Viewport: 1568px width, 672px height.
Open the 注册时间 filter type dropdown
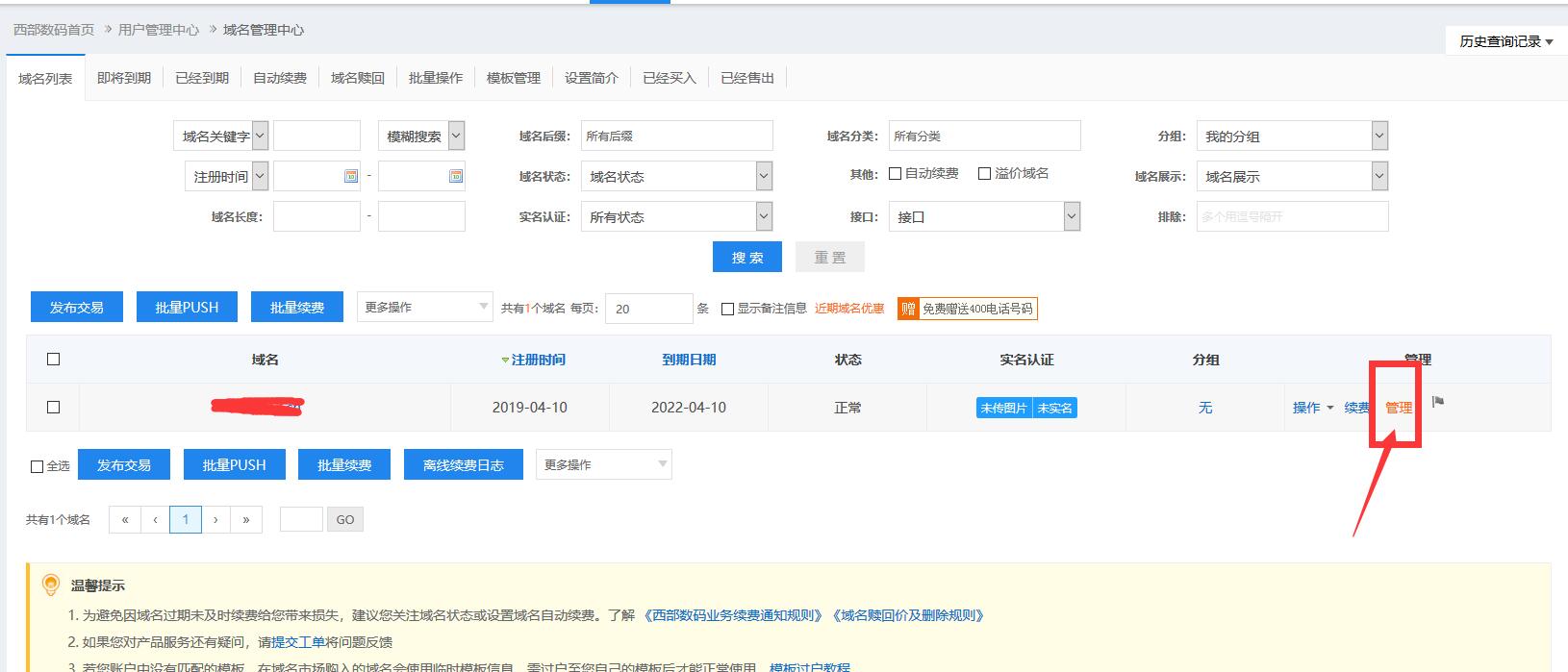(226, 176)
